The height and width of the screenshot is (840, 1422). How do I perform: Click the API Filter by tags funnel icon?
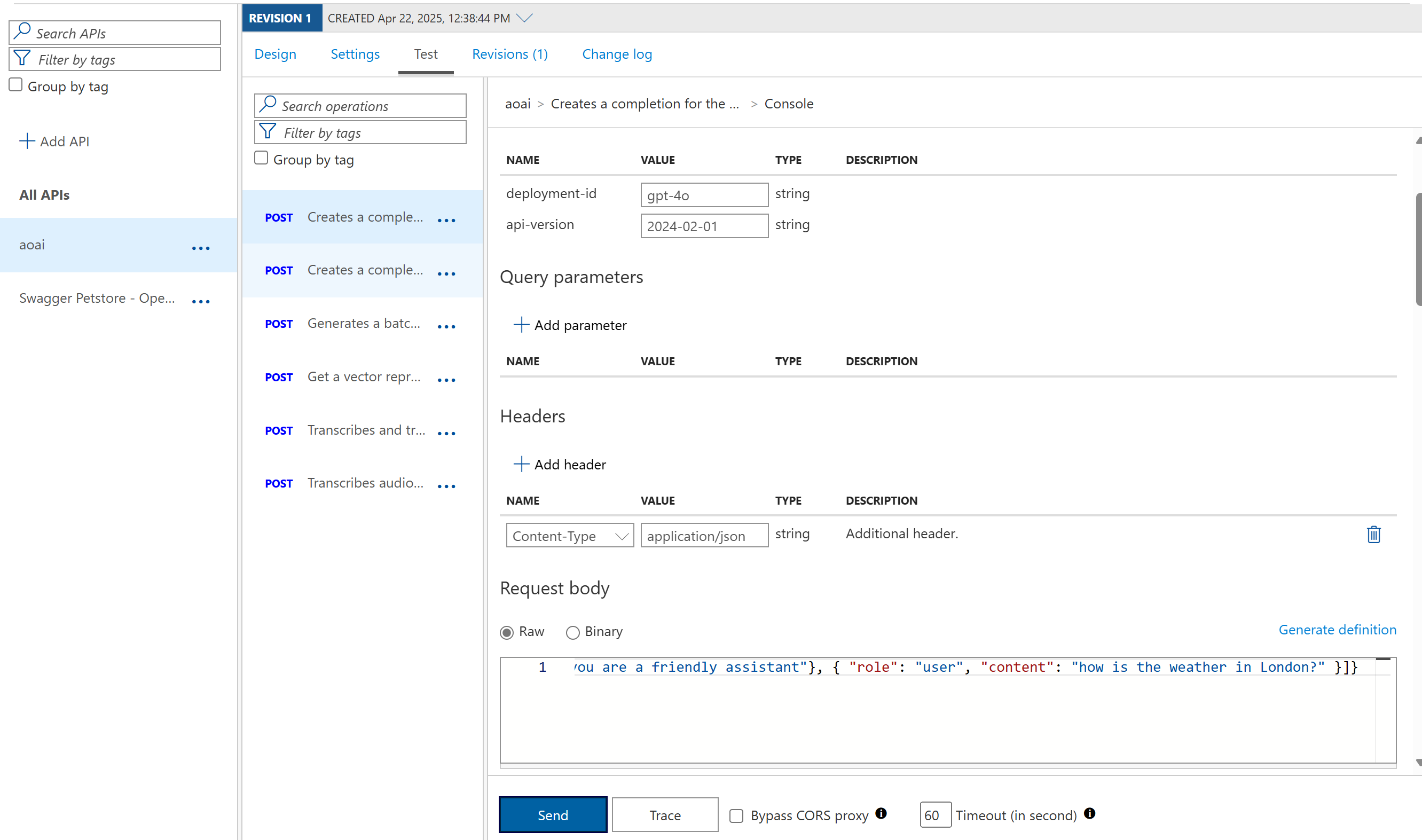22,58
